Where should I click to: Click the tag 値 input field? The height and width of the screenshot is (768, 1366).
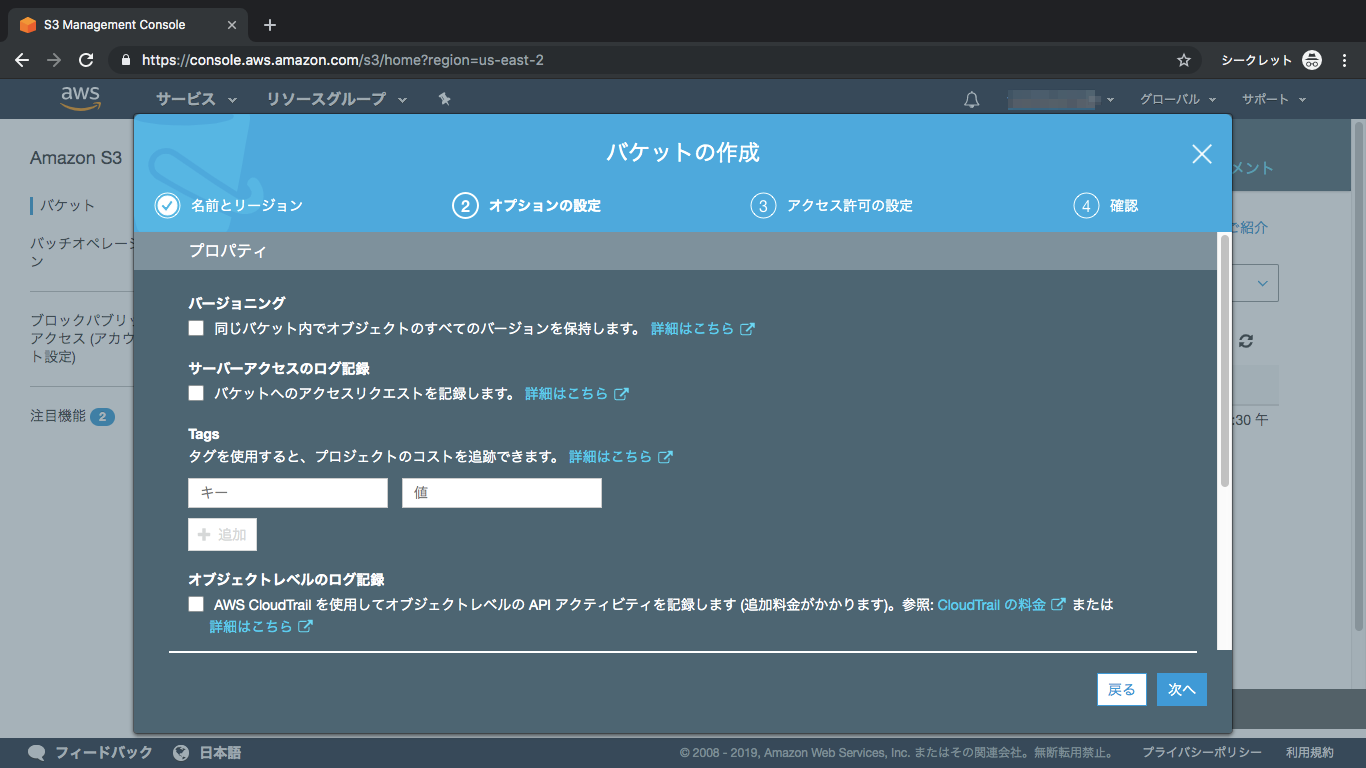(x=502, y=493)
